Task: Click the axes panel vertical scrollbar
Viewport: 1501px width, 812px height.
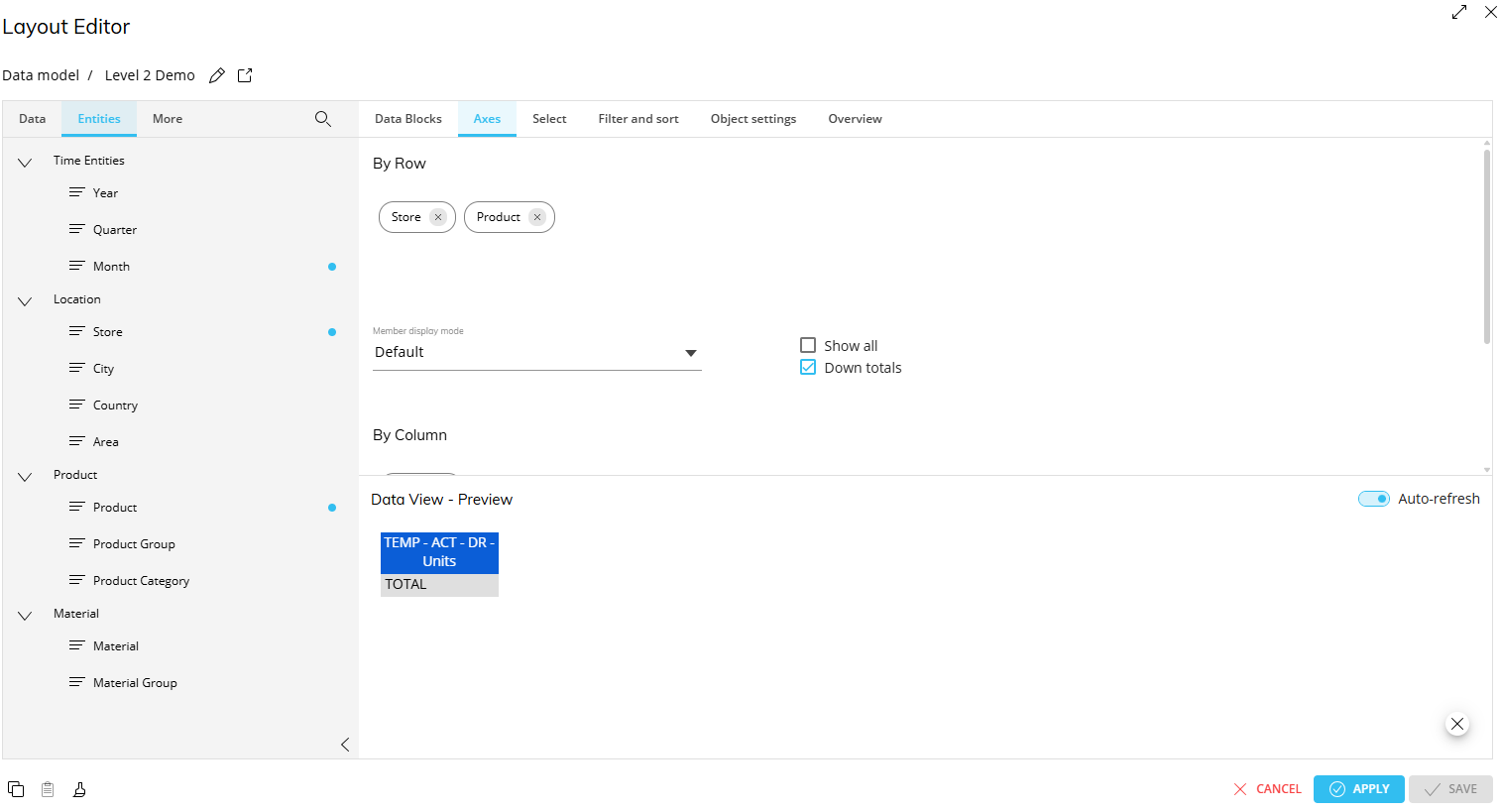Action: [1487, 246]
